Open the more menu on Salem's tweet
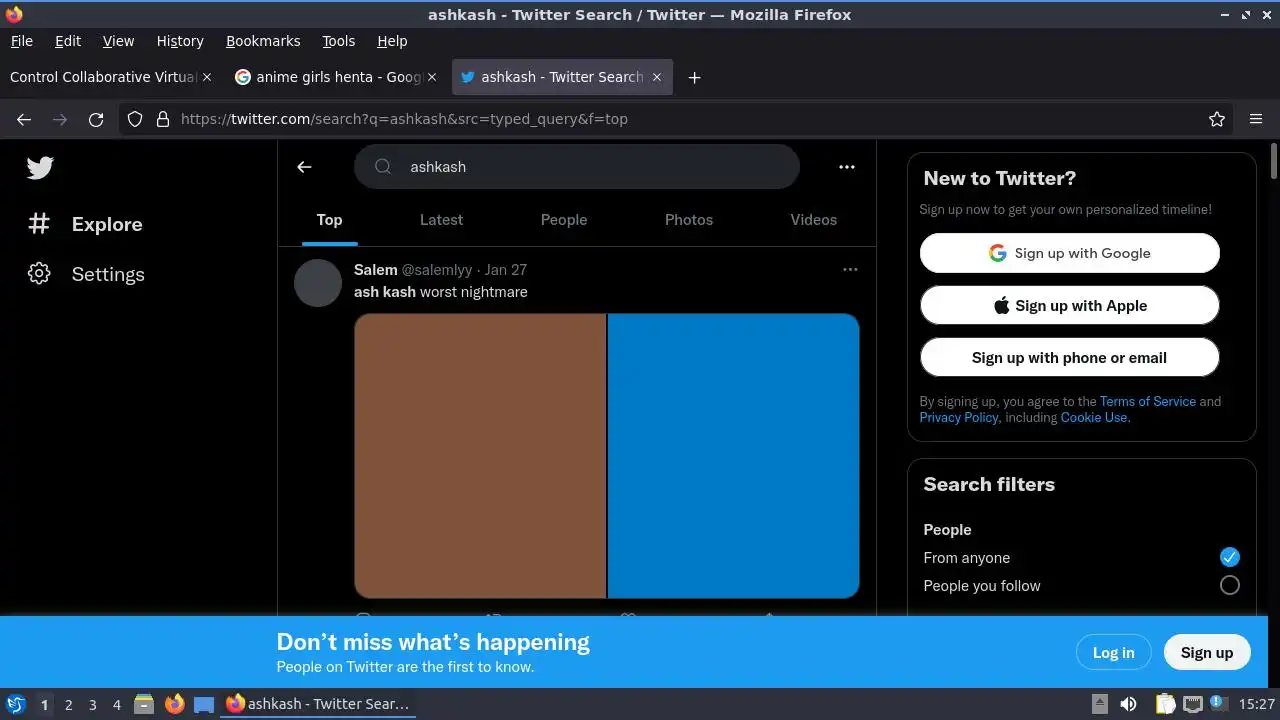Image resolution: width=1280 pixels, height=720 pixels. 850,269
